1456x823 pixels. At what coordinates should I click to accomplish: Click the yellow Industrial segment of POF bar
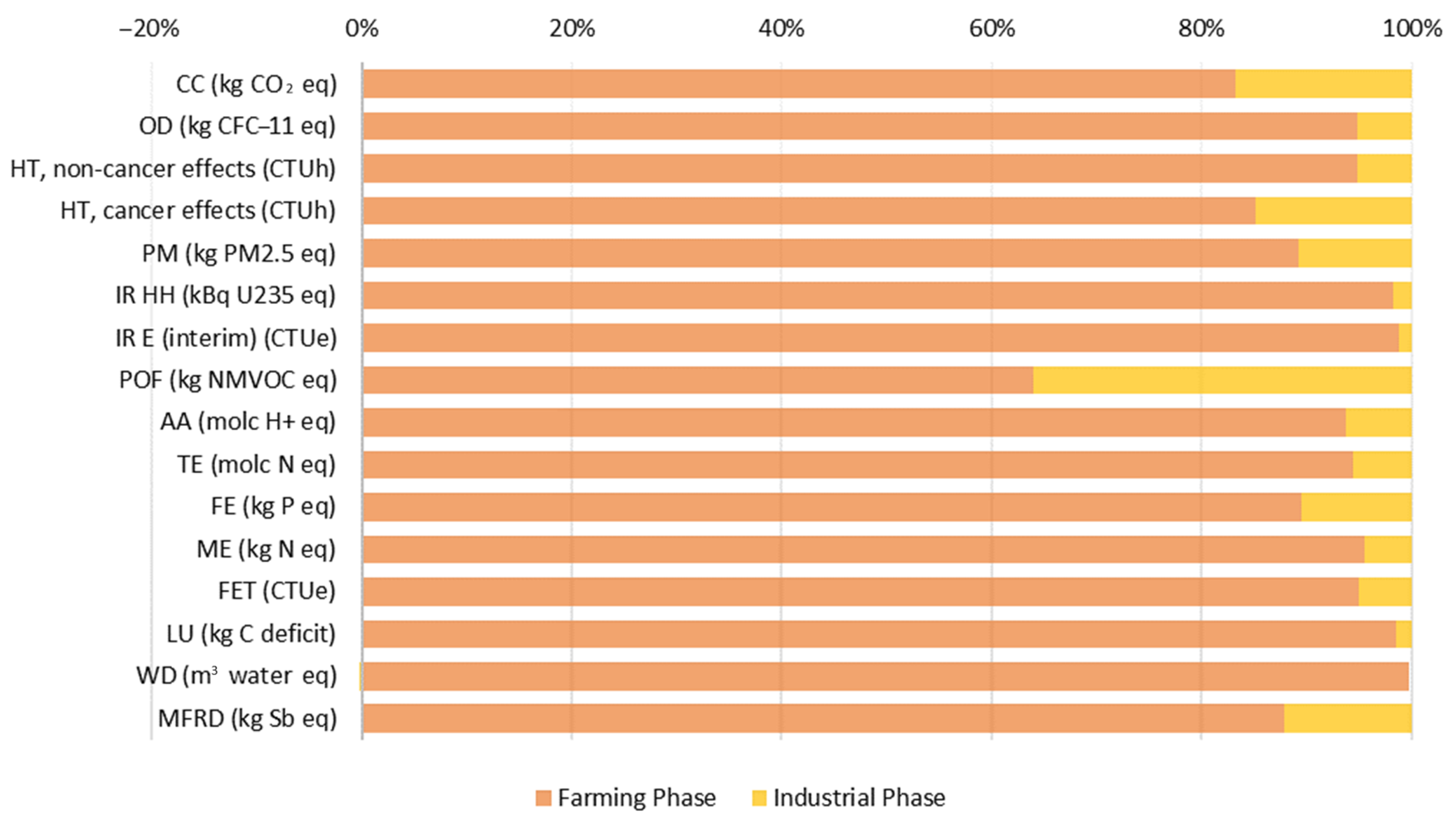click(x=1222, y=380)
